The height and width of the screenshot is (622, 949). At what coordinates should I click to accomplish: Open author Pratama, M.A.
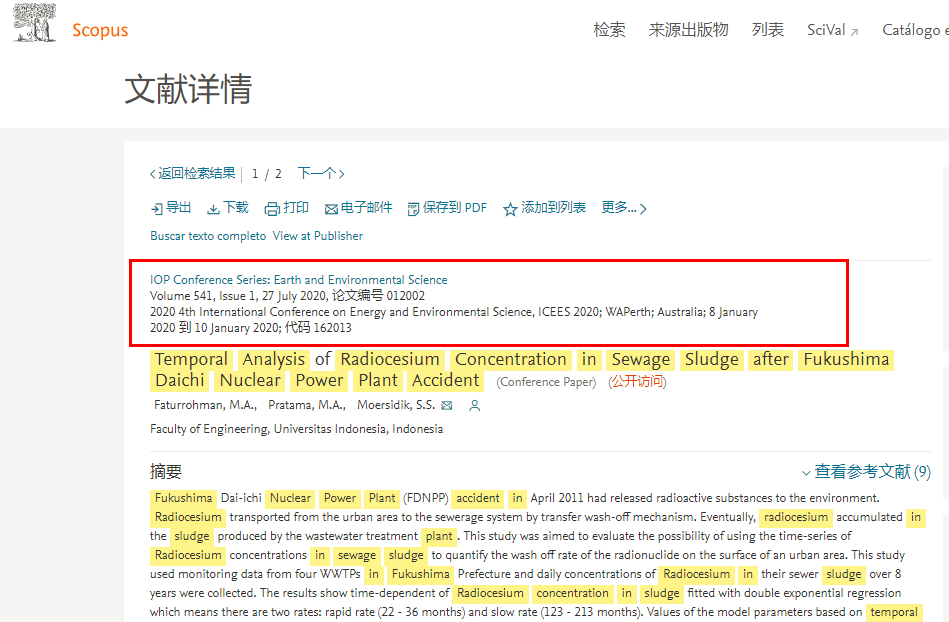coord(306,405)
